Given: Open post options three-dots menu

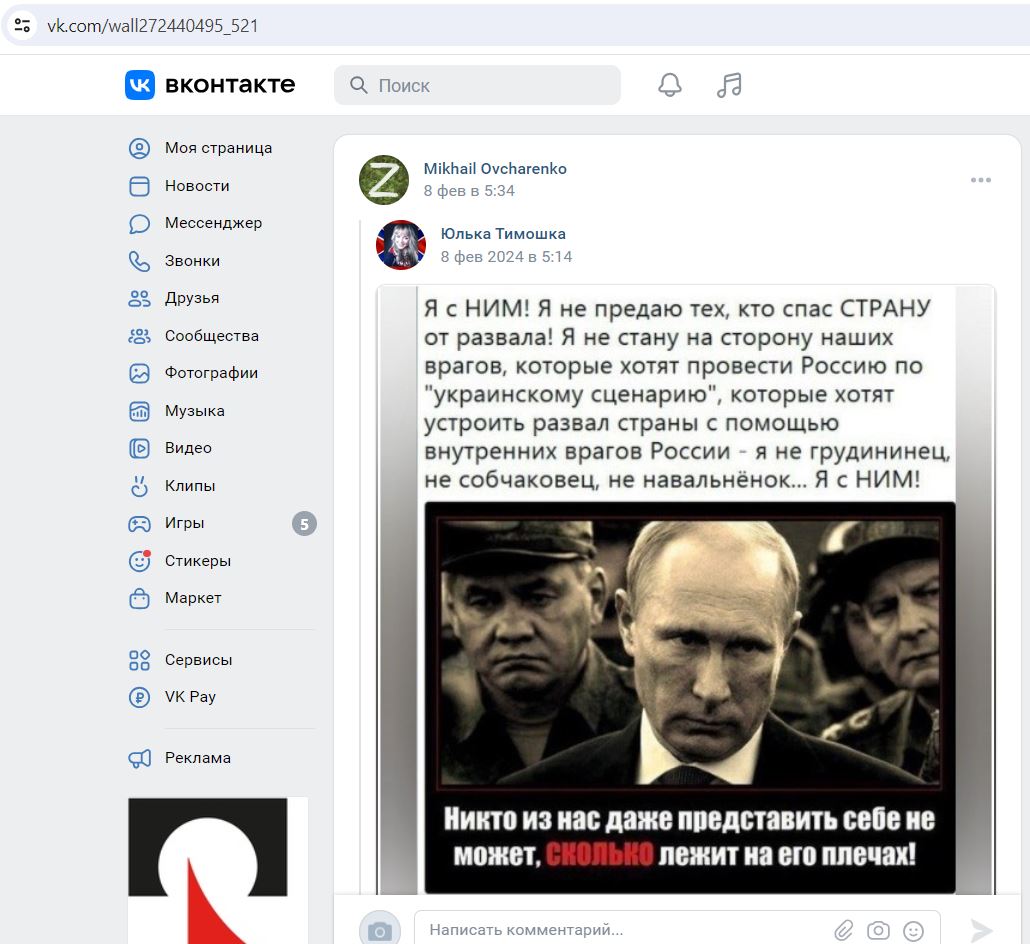Looking at the screenshot, I should coord(981,180).
